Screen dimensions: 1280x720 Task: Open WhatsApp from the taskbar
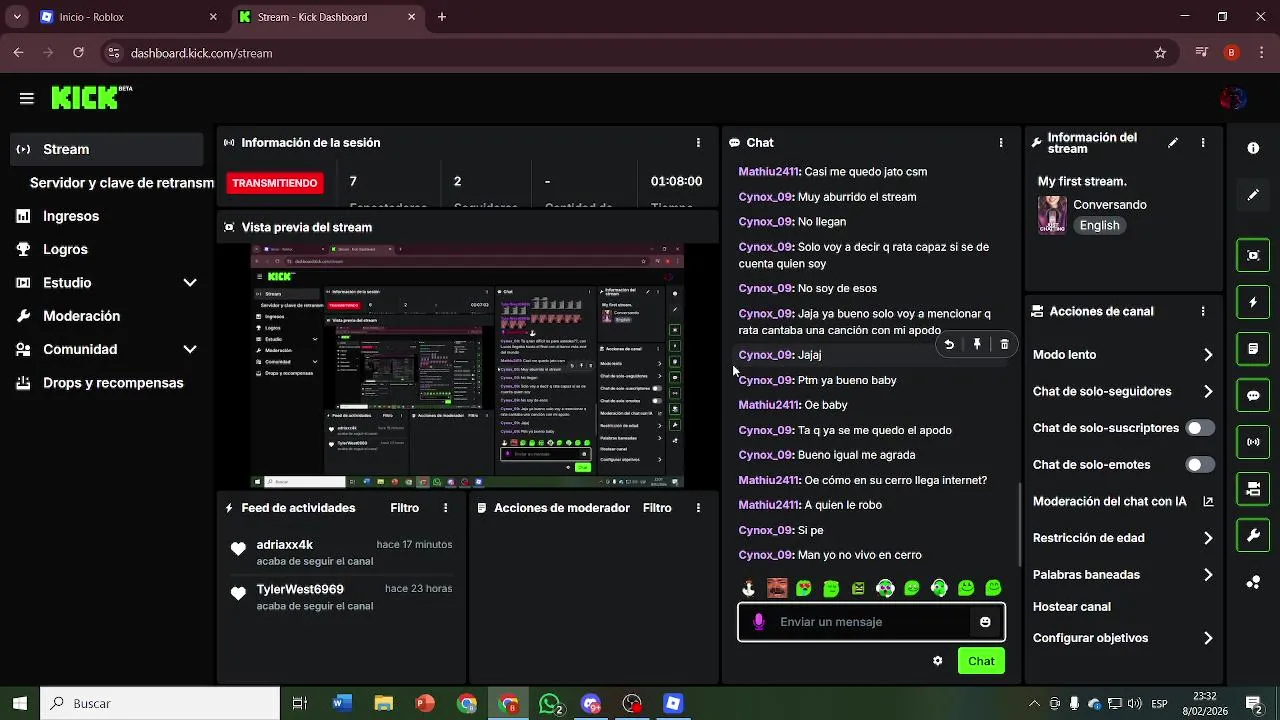tap(550, 704)
